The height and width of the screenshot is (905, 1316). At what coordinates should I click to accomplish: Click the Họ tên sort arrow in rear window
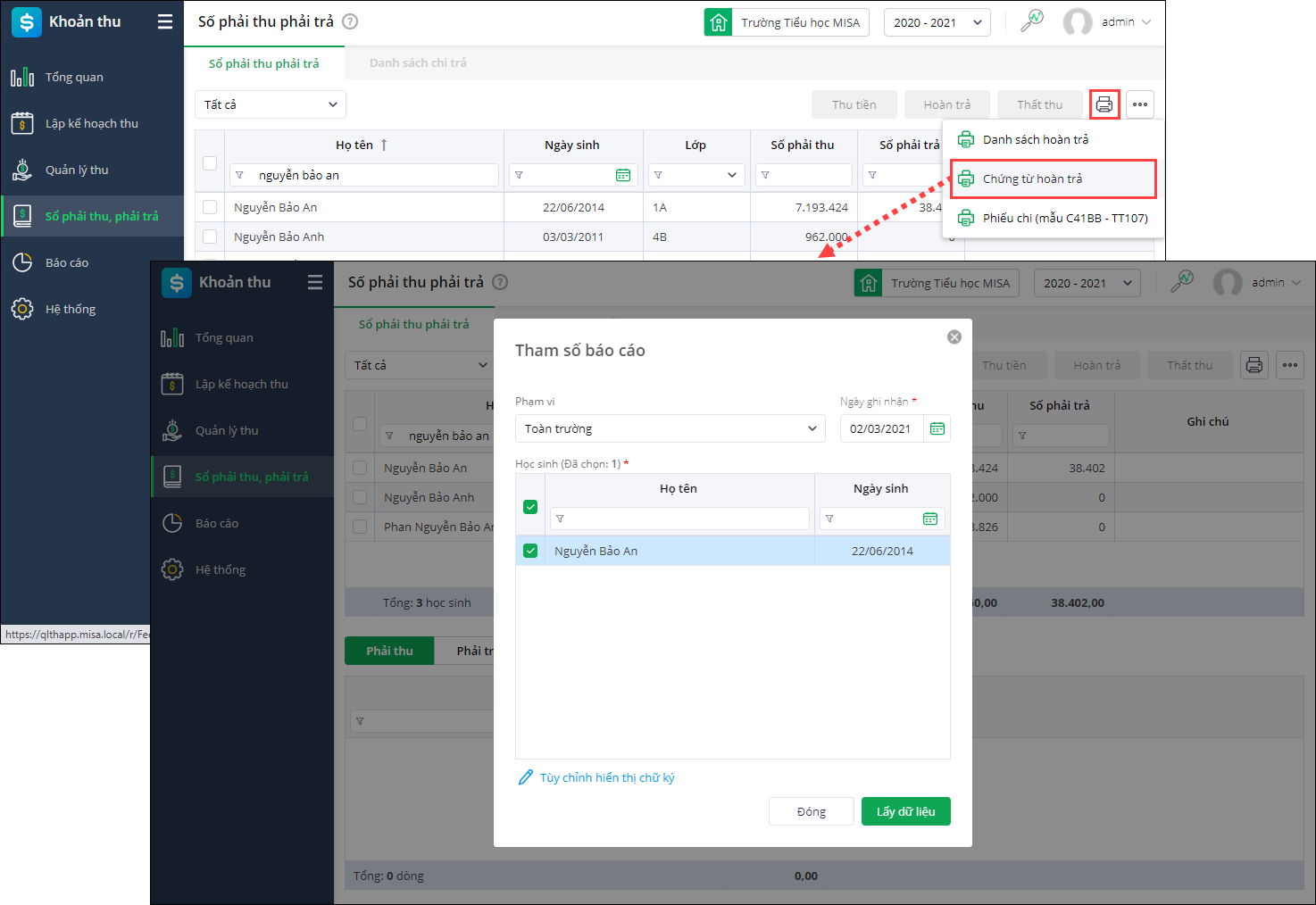pos(384,145)
